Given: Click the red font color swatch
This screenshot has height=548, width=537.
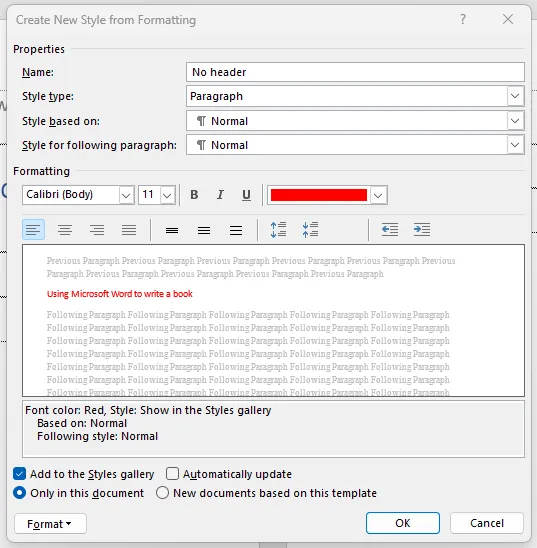Looking at the screenshot, I should [x=319, y=195].
